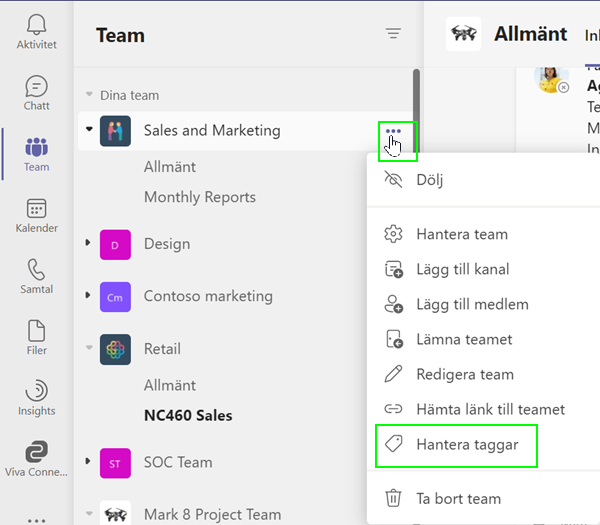Choose Dölj from the context menu

point(483,179)
